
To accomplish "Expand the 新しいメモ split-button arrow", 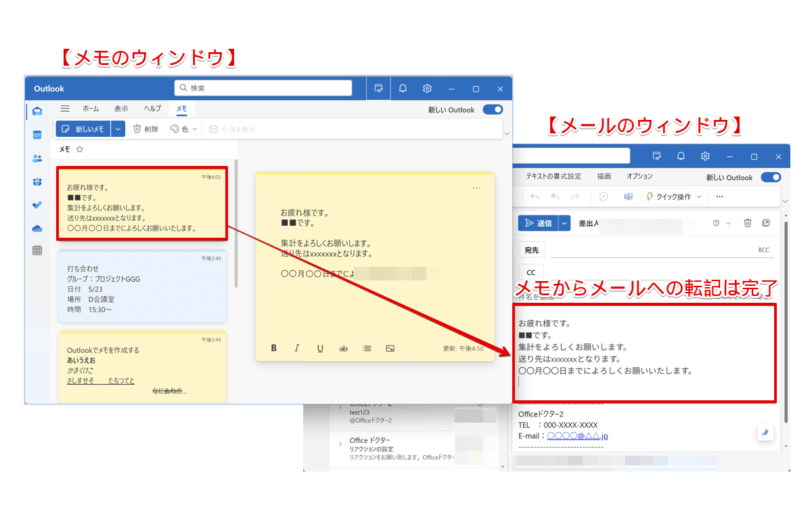I will coord(118,129).
